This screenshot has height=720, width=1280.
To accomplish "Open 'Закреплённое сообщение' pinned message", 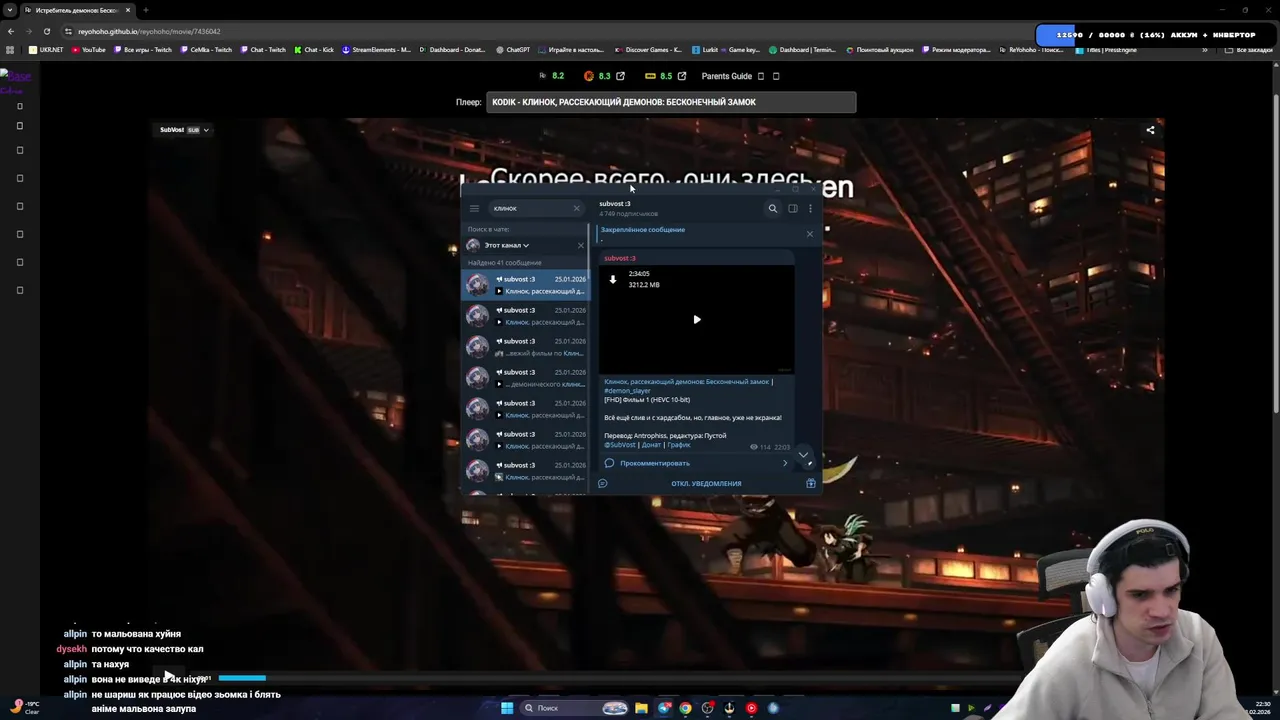I will 643,230.
